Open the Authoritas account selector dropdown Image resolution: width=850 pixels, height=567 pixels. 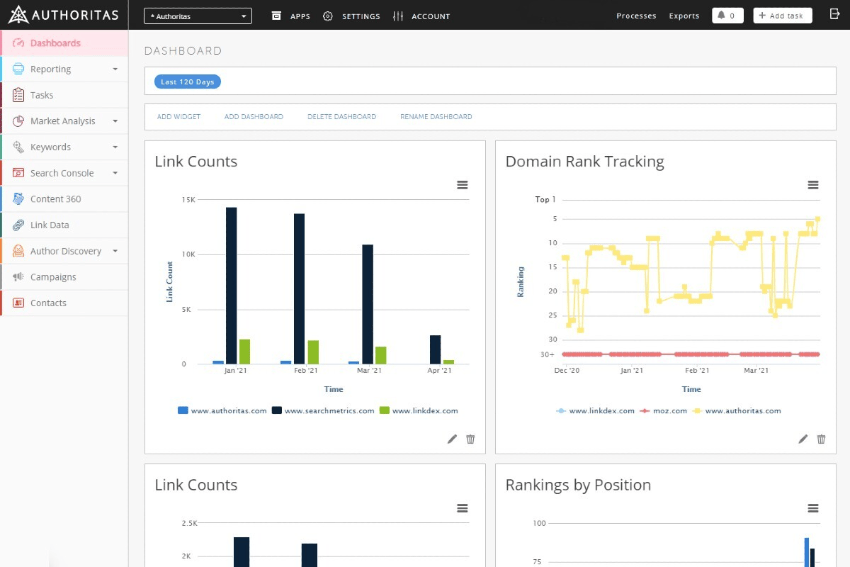click(x=198, y=16)
